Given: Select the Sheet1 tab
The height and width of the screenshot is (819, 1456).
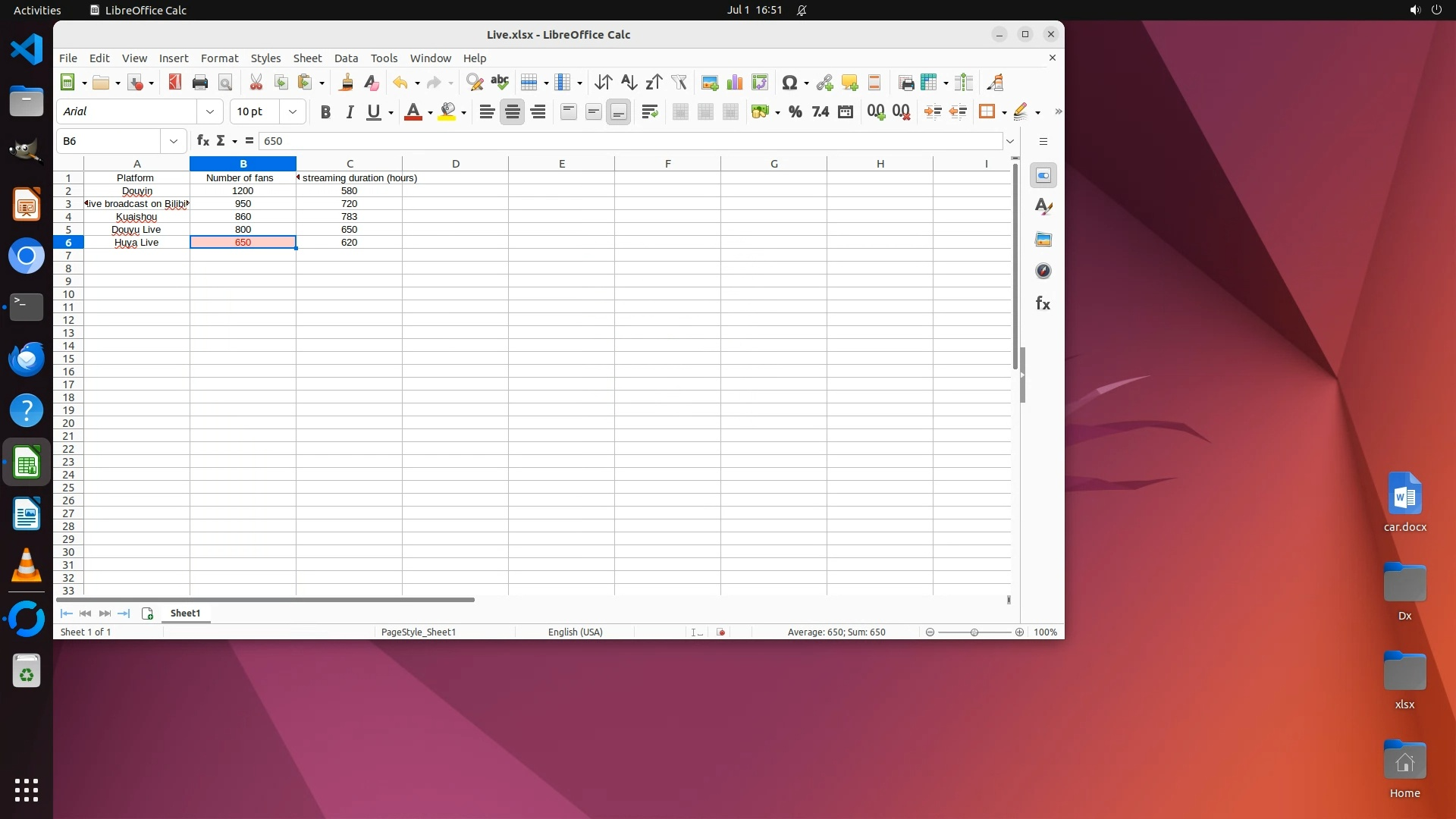Looking at the screenshot, I should (x=185, y=613).
